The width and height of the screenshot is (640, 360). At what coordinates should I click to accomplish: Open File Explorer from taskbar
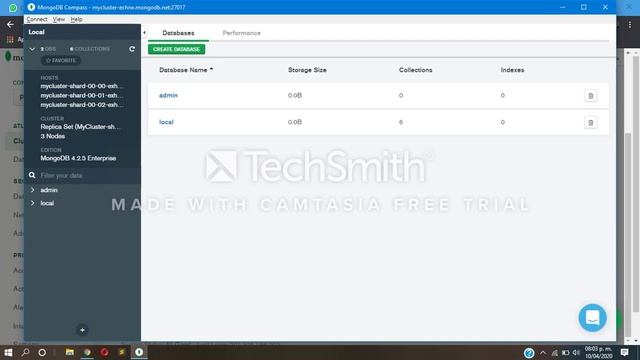70,352
